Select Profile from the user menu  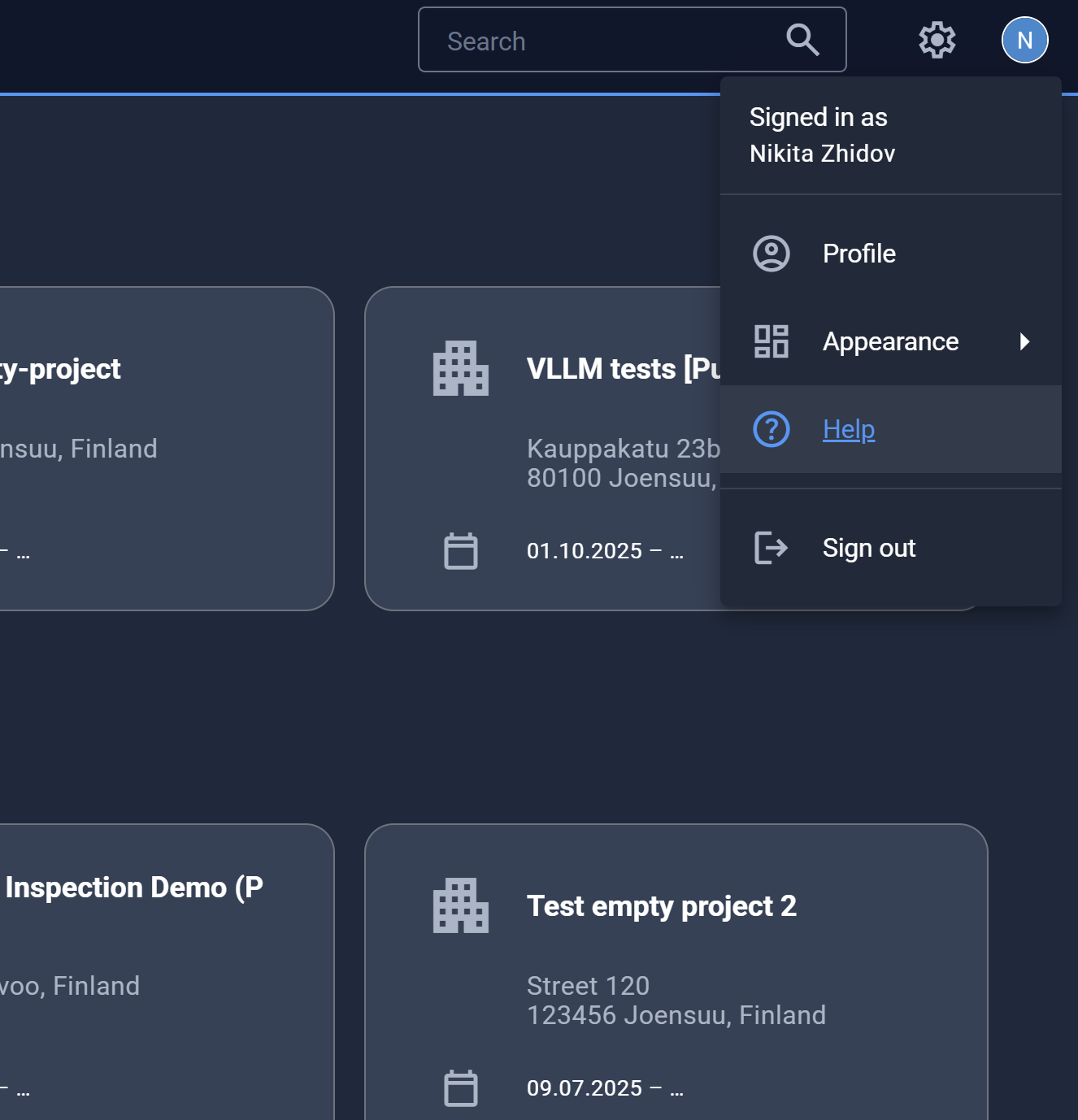pos(858,254)
